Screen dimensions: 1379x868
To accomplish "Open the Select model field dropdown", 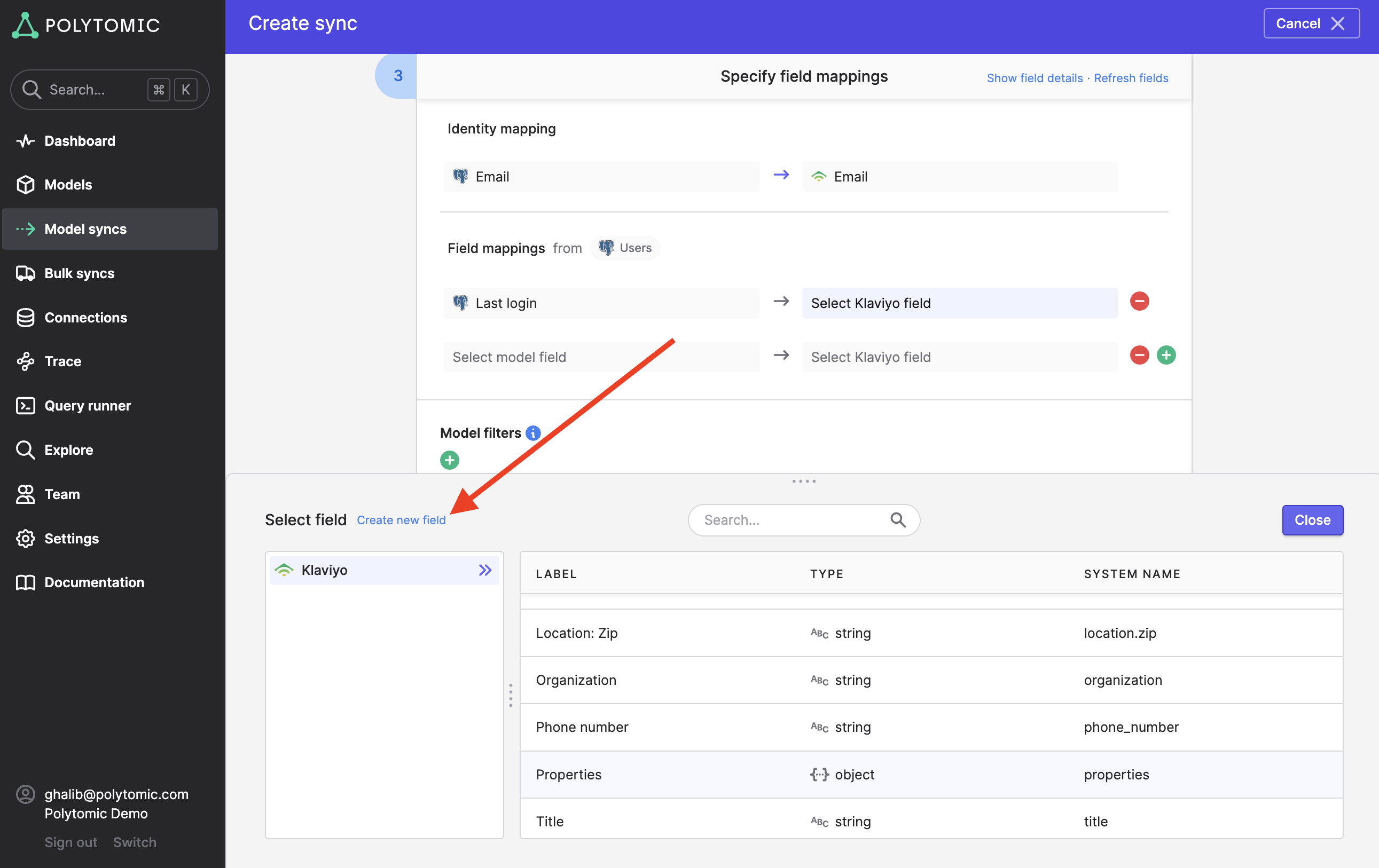I will tap(601, 357).
